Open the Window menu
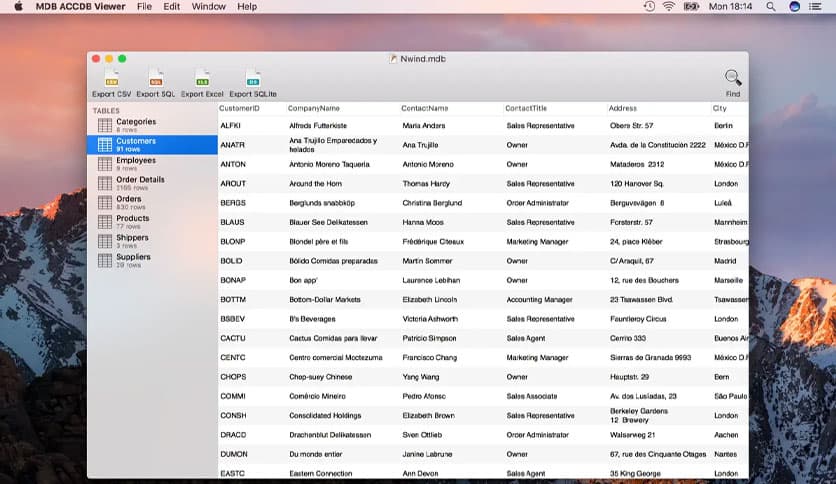This screenshot has height=484, width=836. [208, 6]
